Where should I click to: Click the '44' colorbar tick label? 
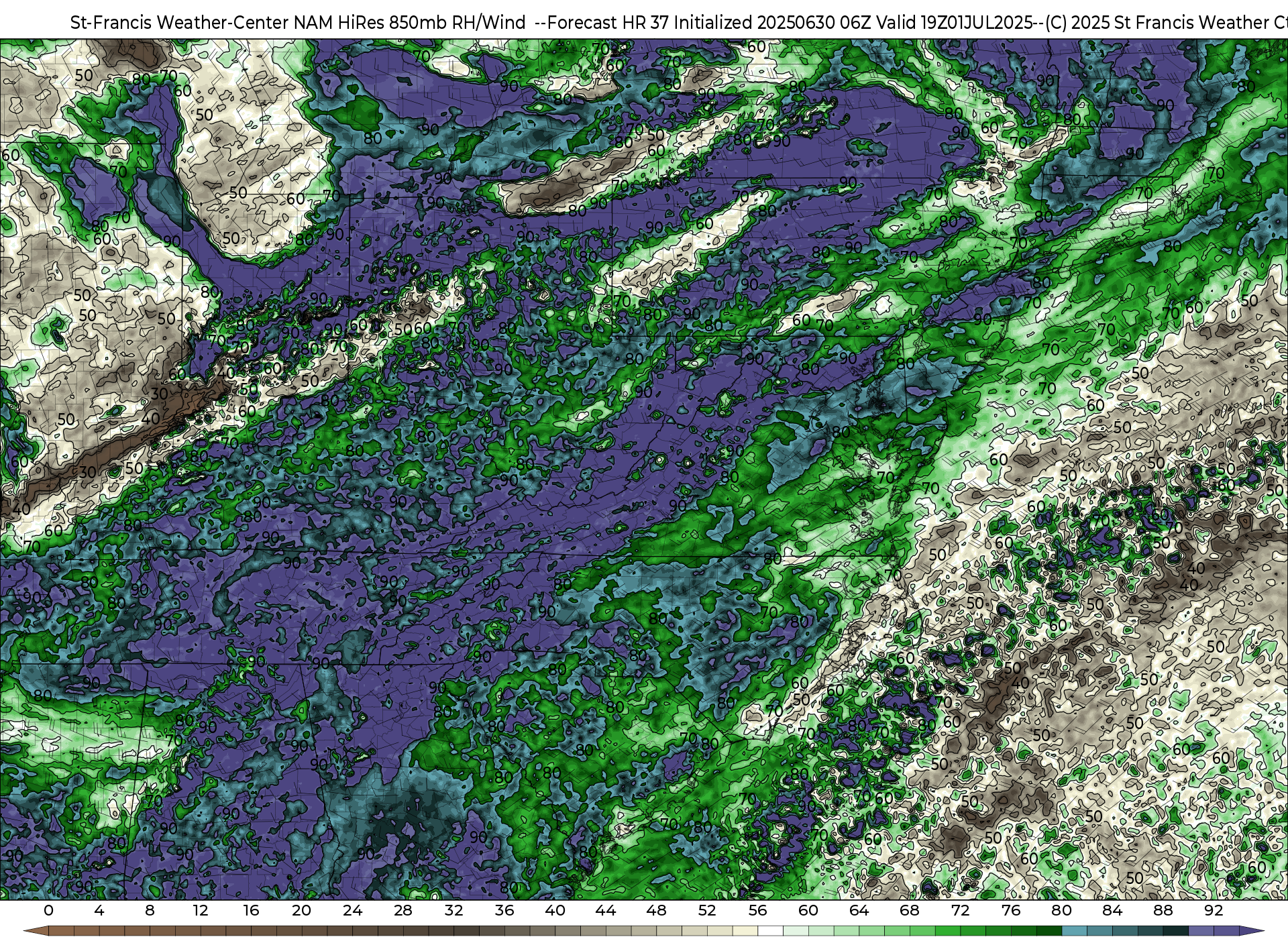[x=606, y=911]
